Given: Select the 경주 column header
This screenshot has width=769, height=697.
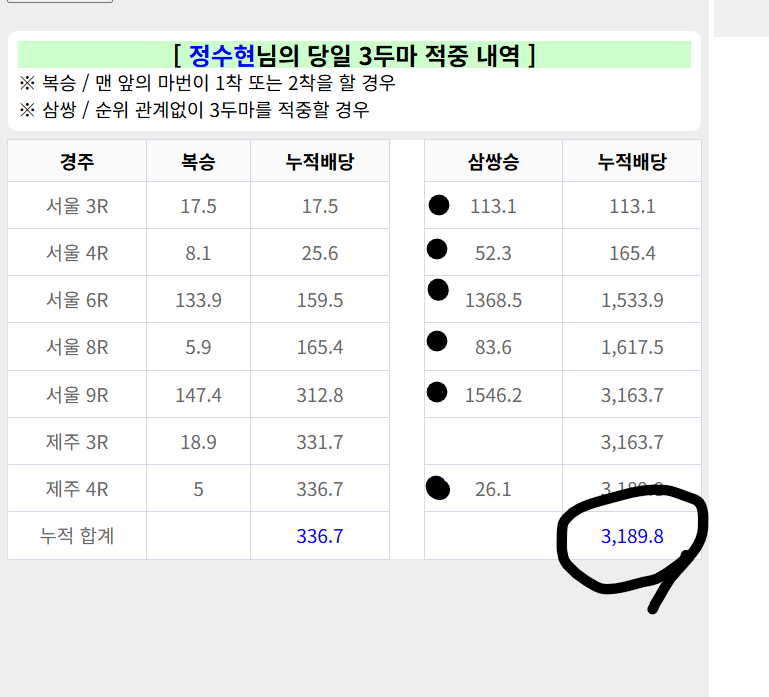Looking at the screenshot, I should [77, 162].
